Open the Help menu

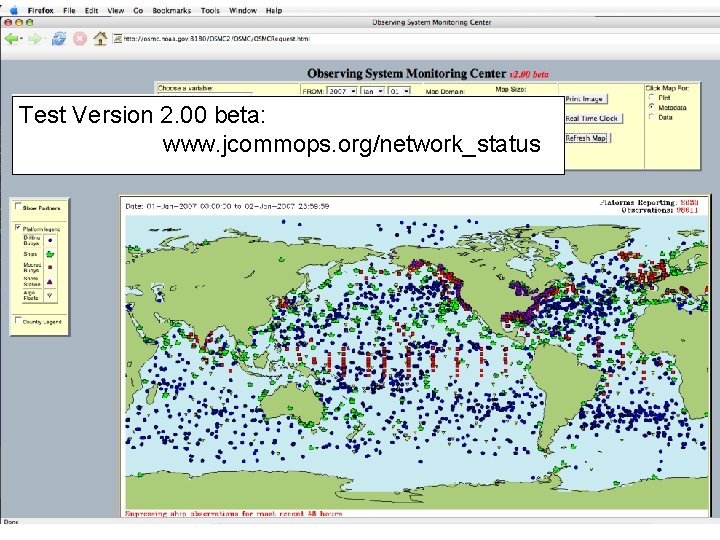(x=274, y=10)
